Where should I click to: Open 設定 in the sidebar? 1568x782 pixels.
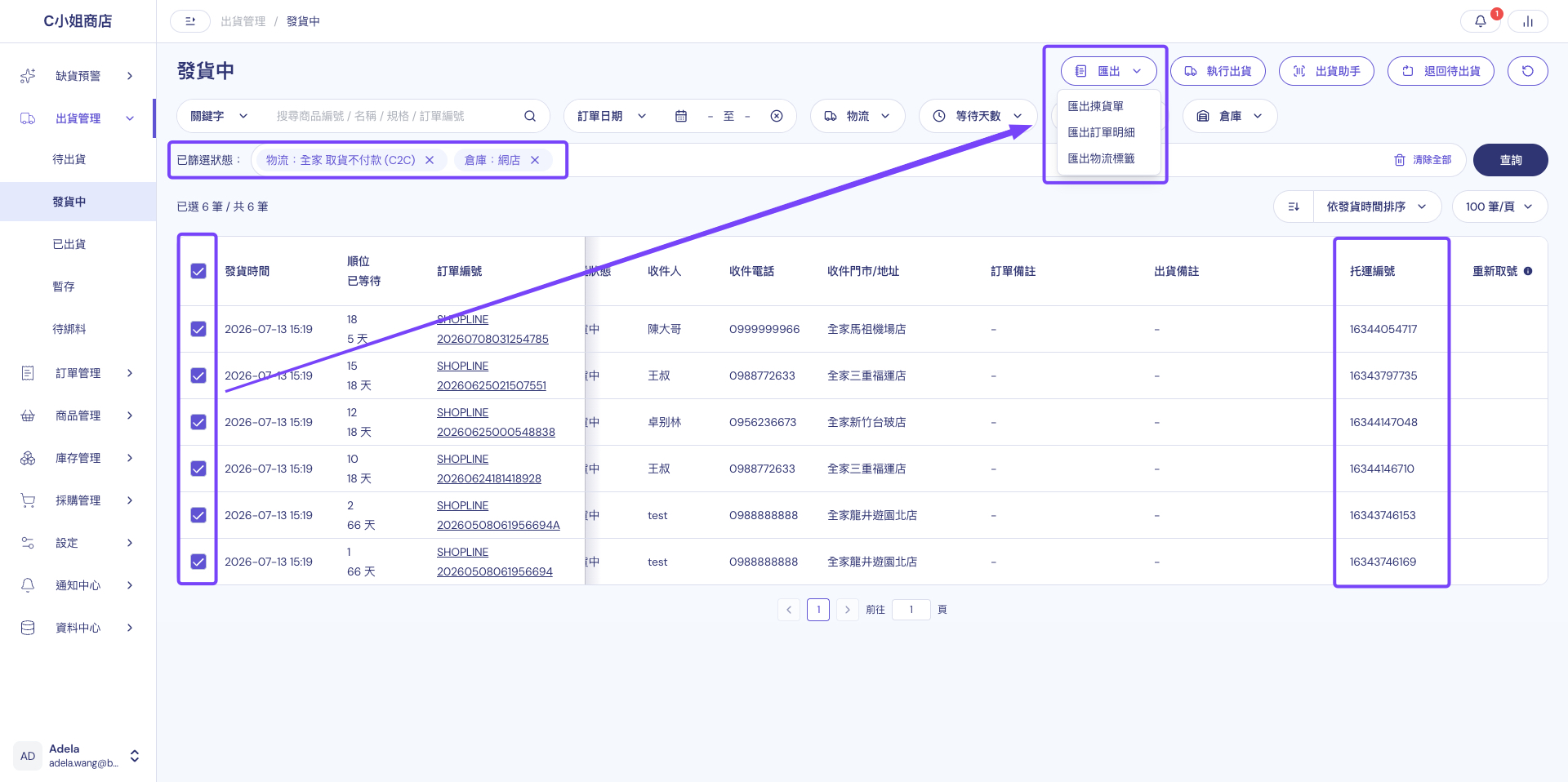tap(78, 543)
